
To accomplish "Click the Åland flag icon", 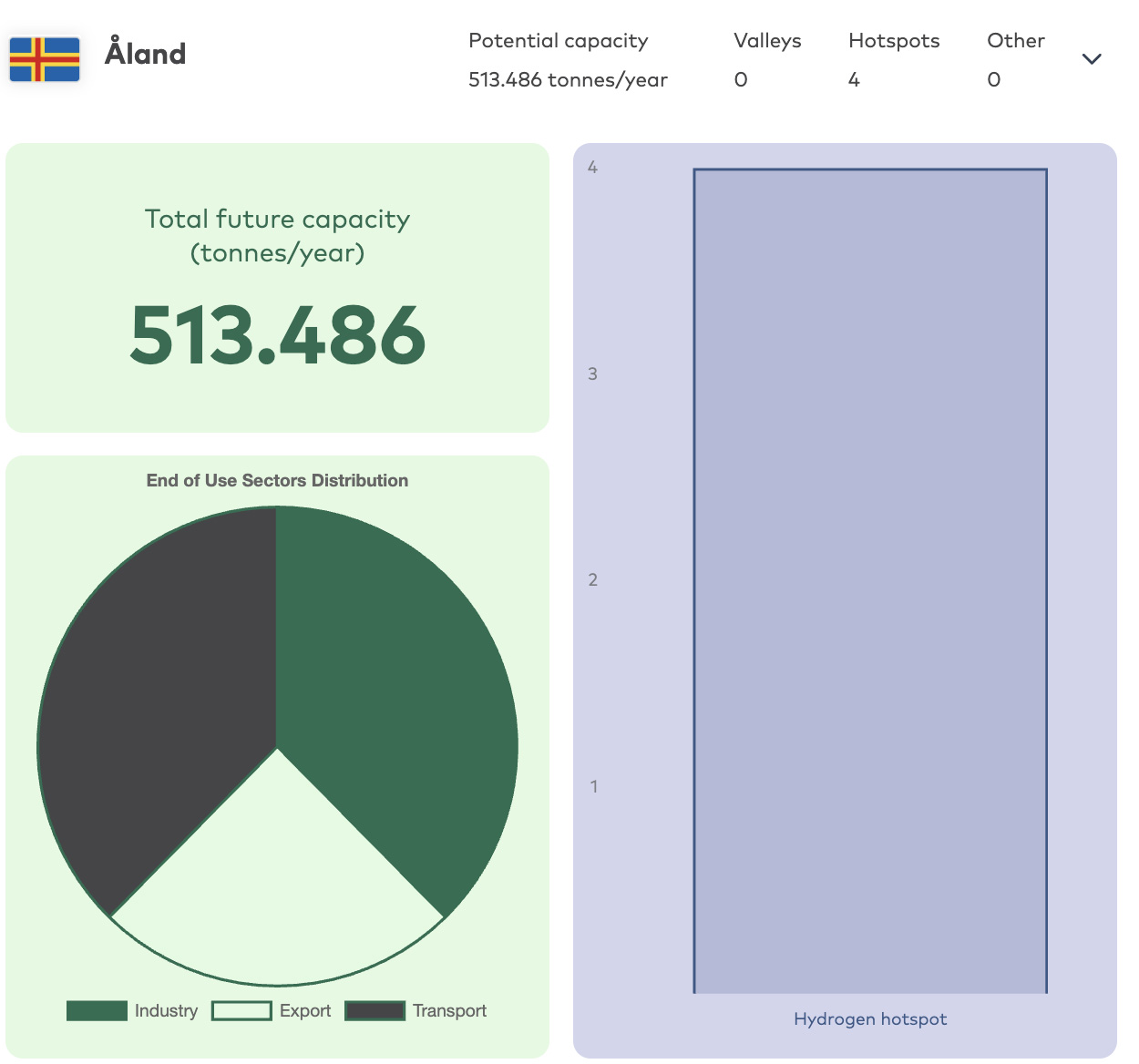I will 45,59.
